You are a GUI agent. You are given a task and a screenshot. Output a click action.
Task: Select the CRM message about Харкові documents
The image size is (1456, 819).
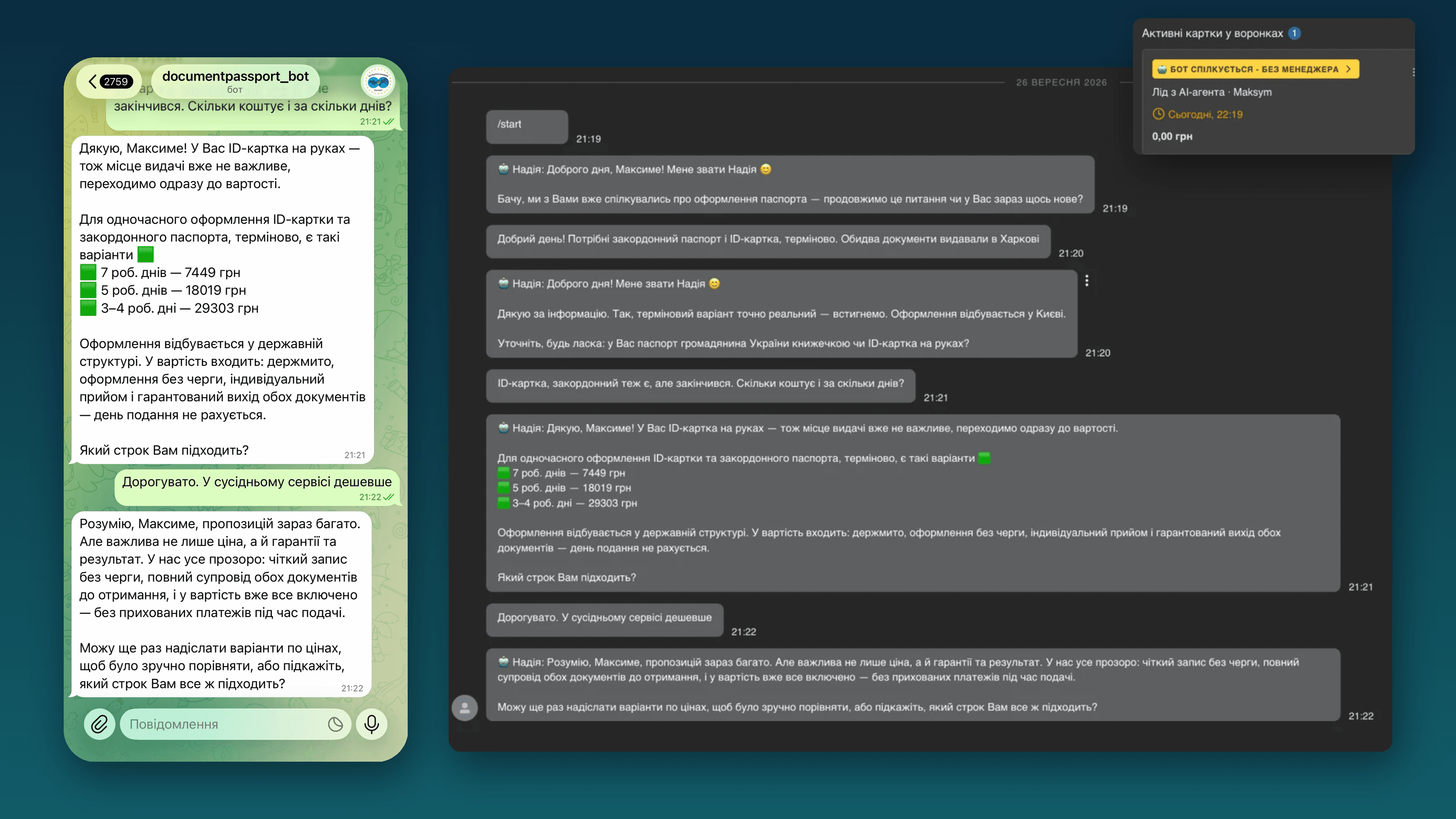coord(768,241)
